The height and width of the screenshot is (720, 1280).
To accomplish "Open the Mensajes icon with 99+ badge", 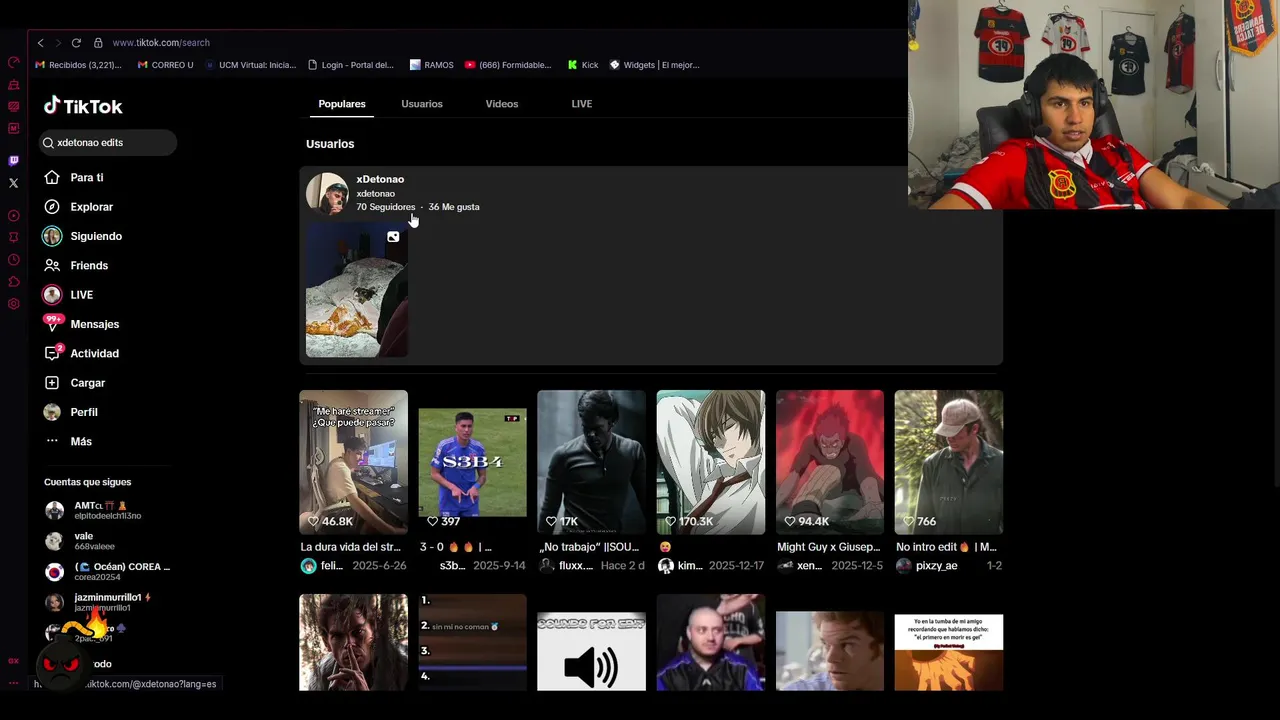I will pyautogui.click(x=52, y=323).
